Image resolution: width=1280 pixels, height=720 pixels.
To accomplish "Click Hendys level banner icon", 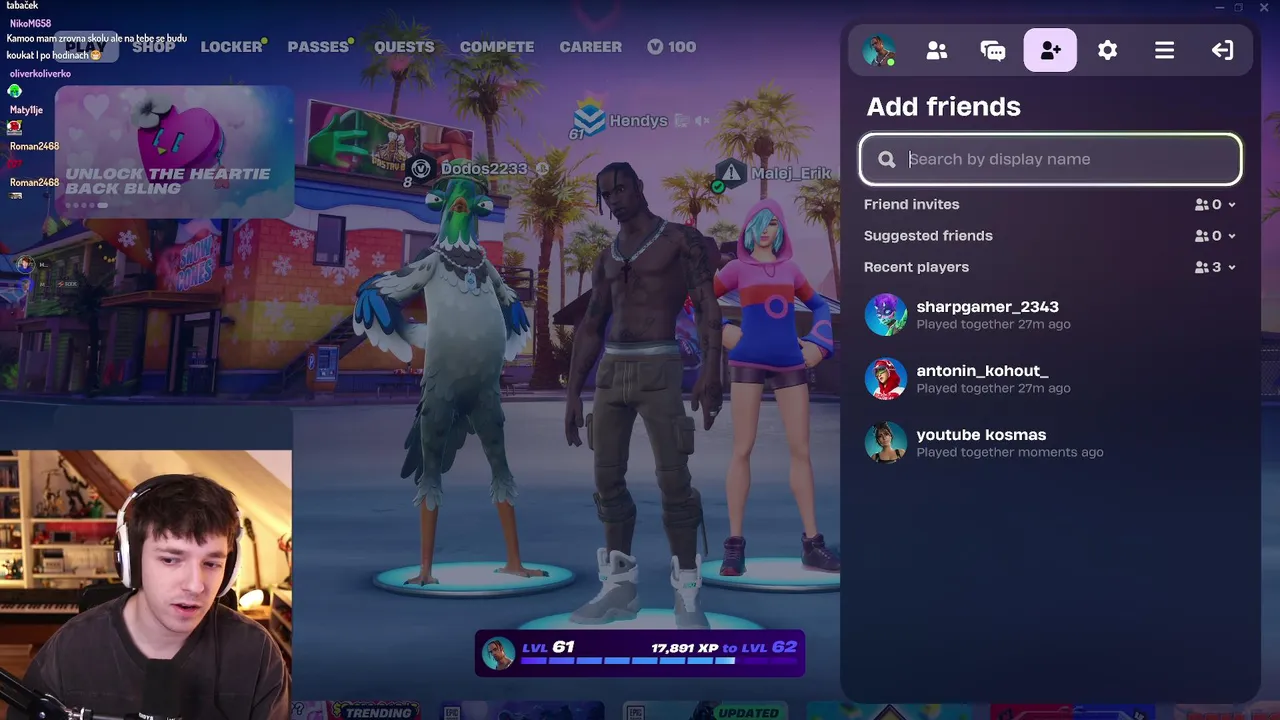I will click(588, 120).
